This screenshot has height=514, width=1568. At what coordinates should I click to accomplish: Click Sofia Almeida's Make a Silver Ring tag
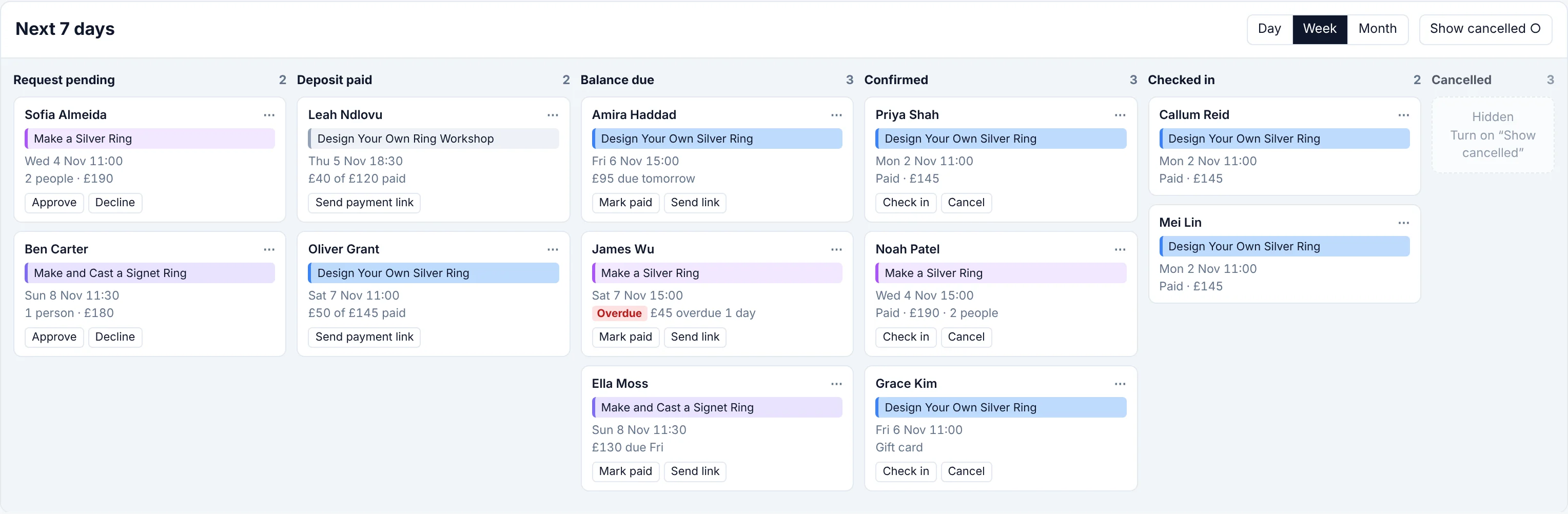[x=150, y=139]
